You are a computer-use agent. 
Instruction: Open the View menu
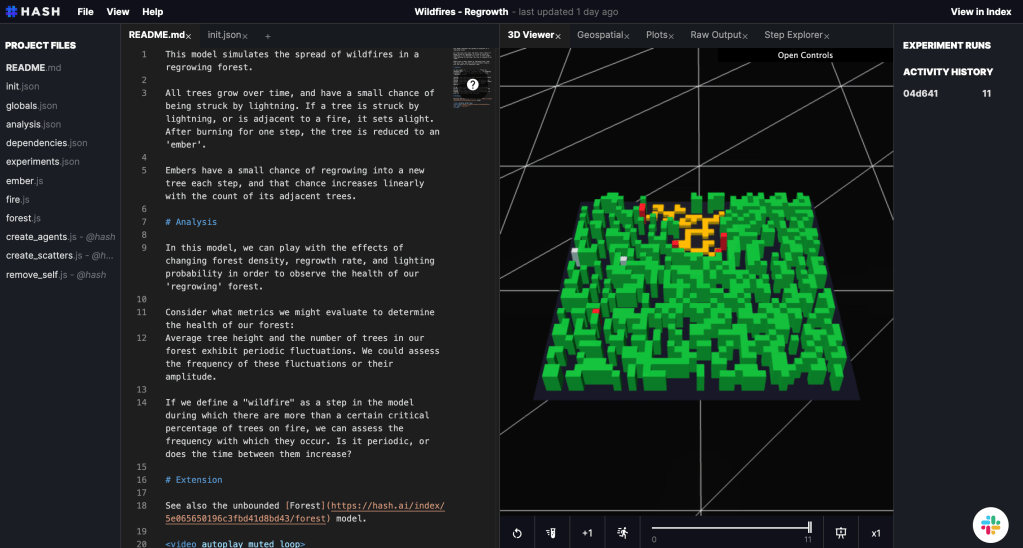pos(118,12)
